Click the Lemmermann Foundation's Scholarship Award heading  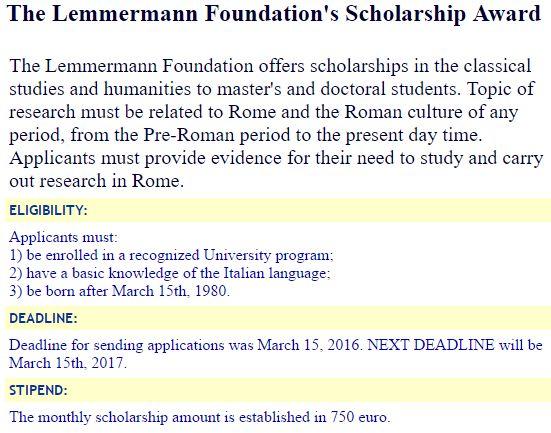pos(274,14)
